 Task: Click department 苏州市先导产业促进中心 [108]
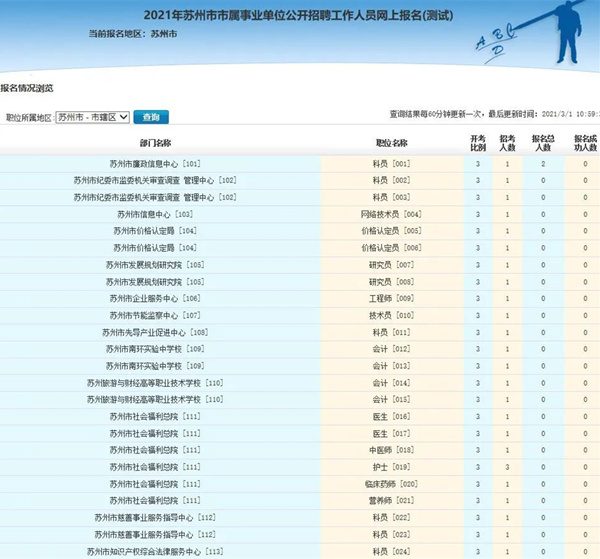pyautogui.click(x=155, y=332)
